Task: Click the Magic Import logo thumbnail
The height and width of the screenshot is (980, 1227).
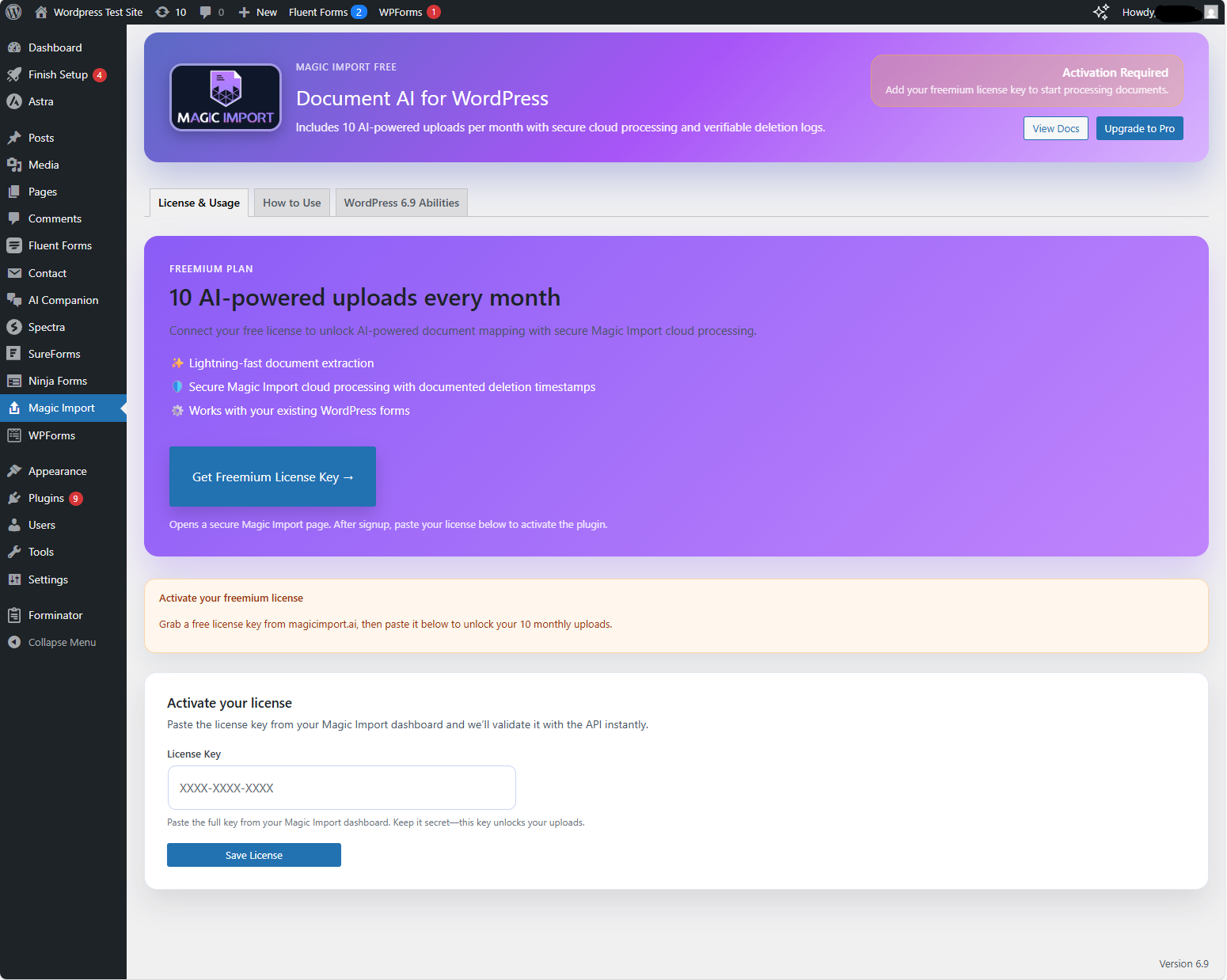Action: [x=226, y=97]
